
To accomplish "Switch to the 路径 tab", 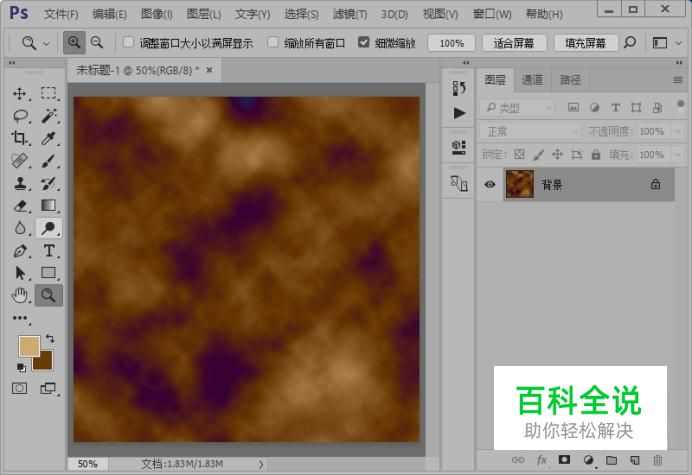I will (x=570, y=80).
